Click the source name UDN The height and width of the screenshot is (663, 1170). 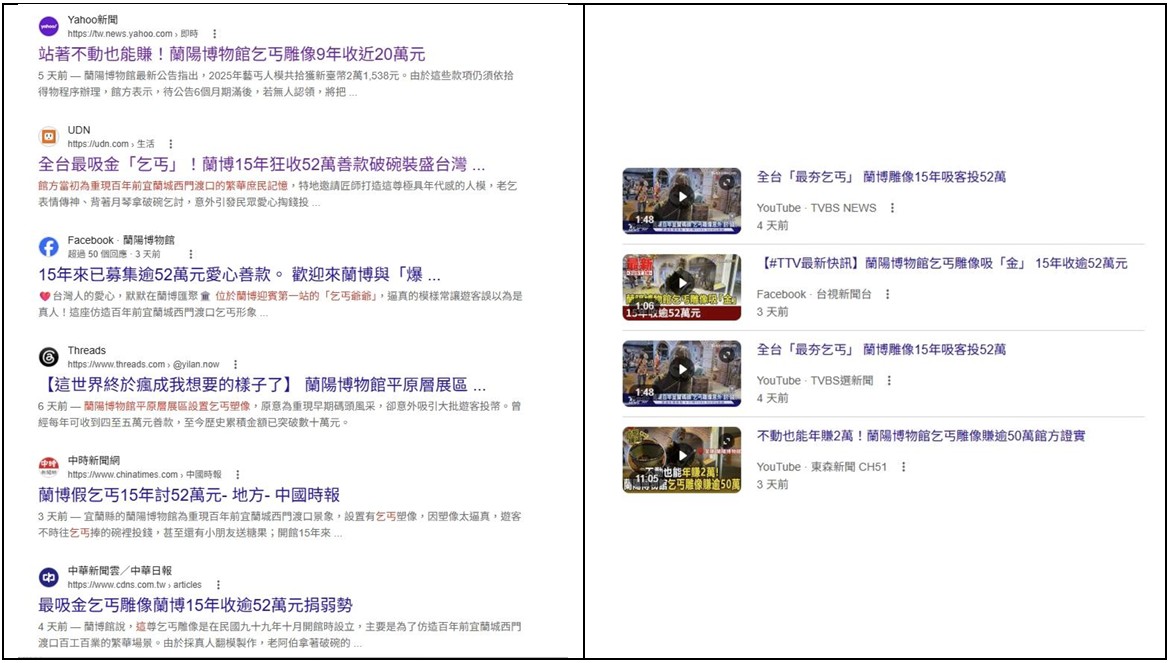point(79,130)
